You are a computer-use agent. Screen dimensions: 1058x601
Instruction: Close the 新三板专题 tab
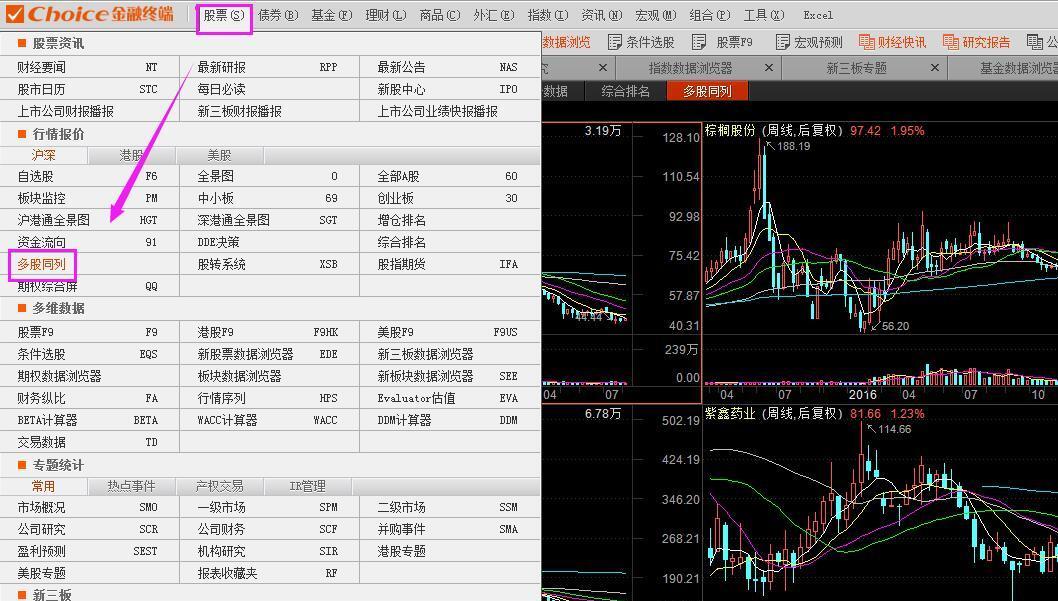pyautogui.click(x=935, y=68)
